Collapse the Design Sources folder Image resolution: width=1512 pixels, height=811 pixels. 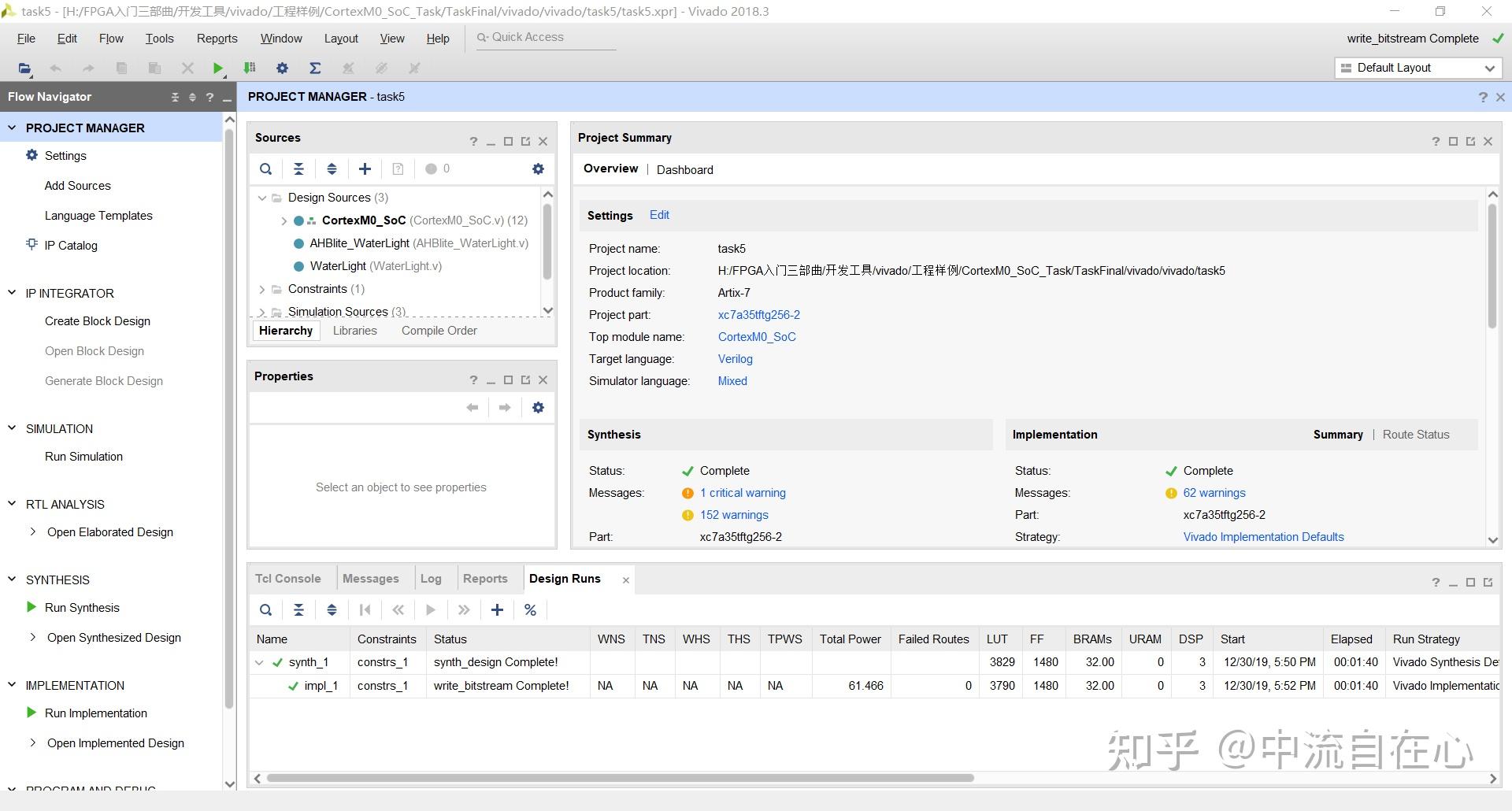coord(262,198)
